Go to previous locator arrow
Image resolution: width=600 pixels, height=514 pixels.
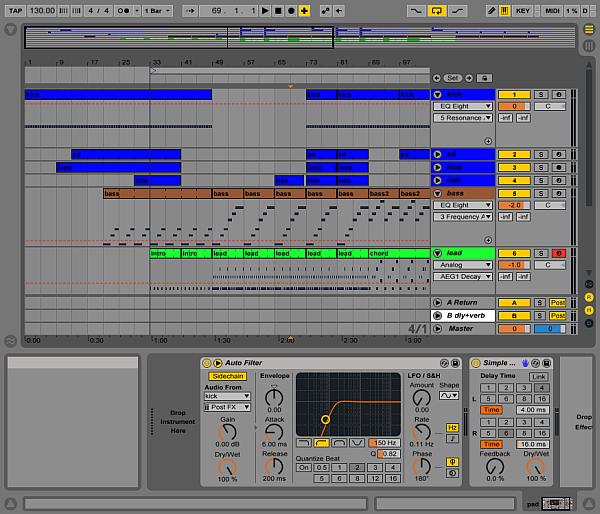click(x=437, y=78)
